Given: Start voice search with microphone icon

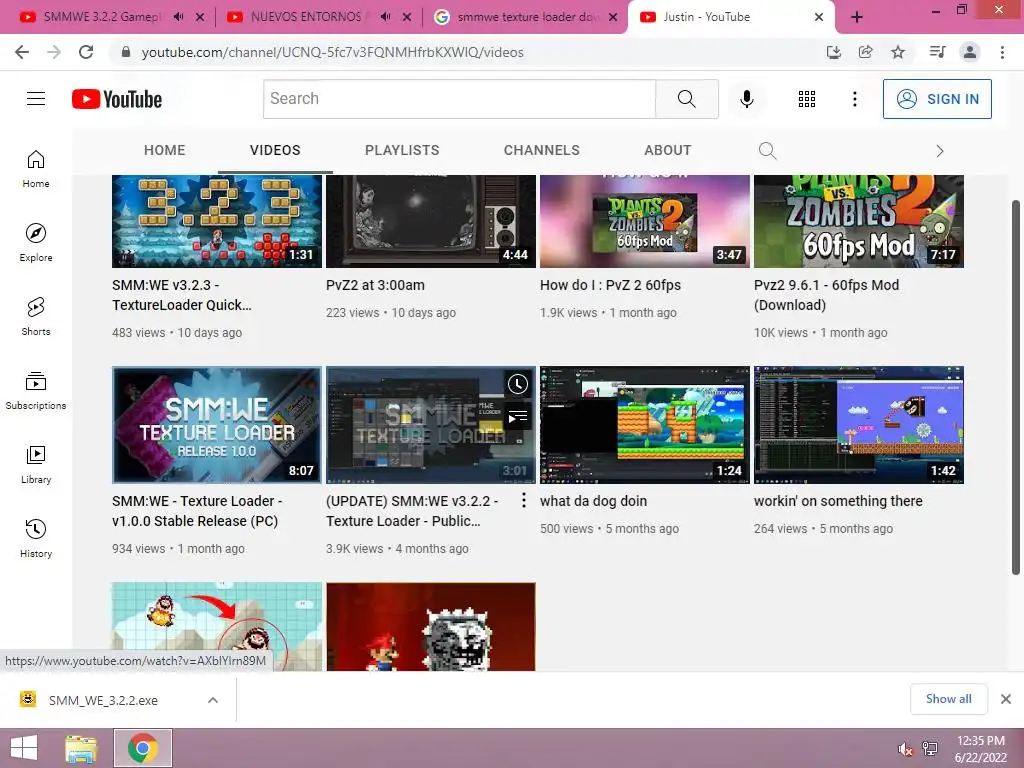Looking at the screenshot, I should tap(746, 99).
